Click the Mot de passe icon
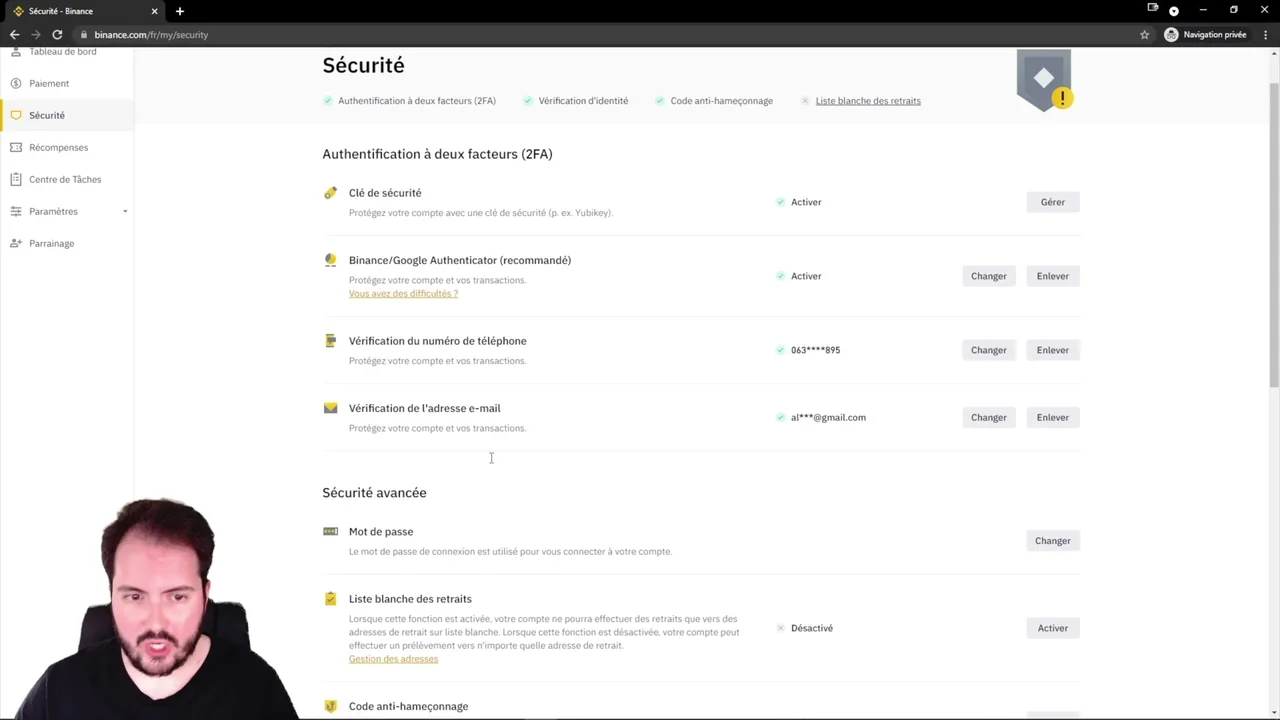This screenshot has height=720, width=1280. click(330, 531)
